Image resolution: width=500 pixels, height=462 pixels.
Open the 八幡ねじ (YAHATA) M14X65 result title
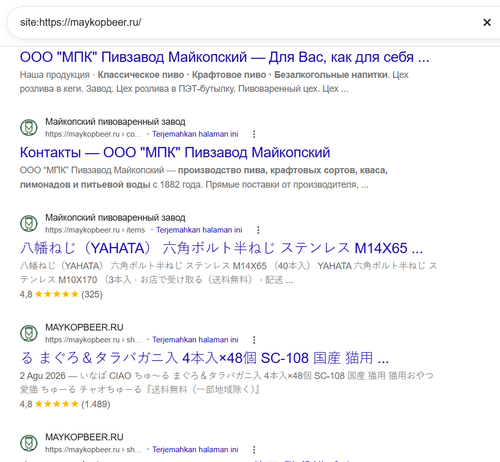tap(221, 248)
